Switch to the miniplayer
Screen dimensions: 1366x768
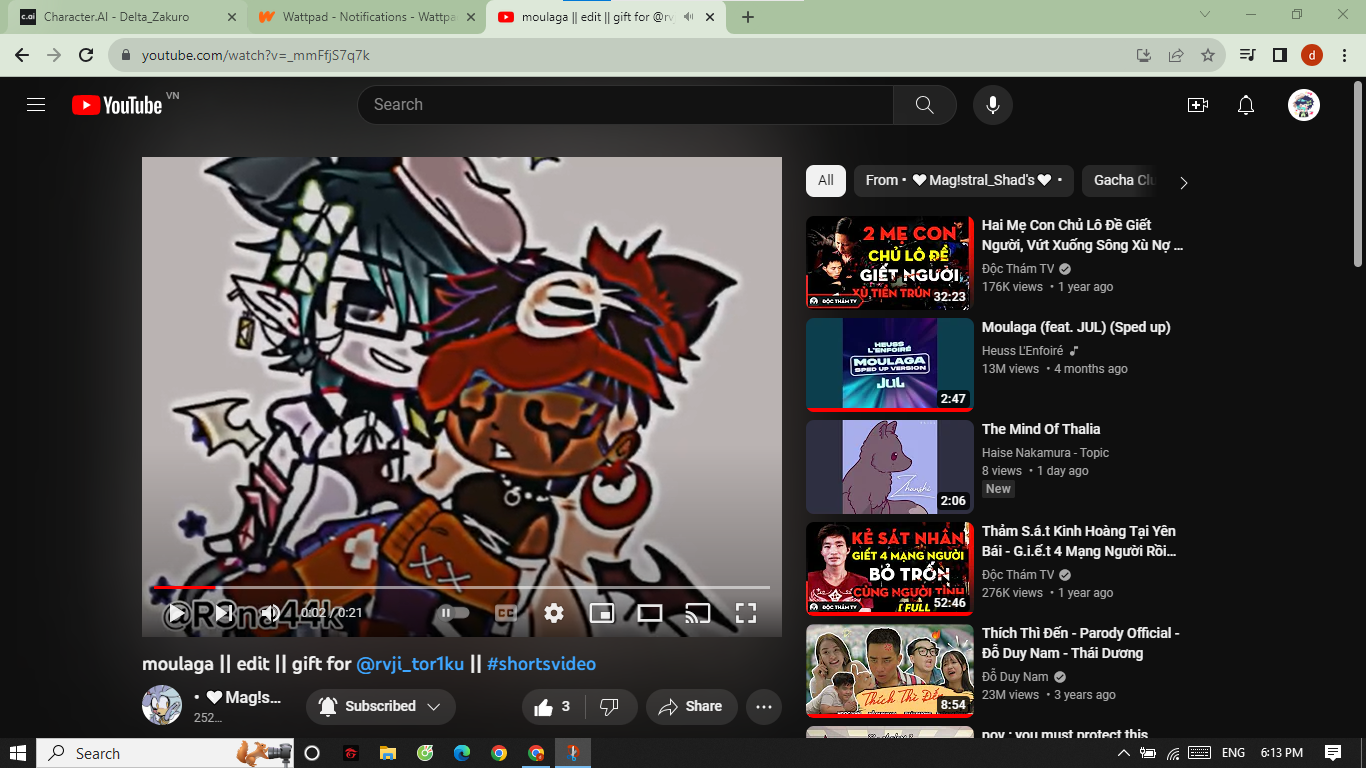point(602,613)
